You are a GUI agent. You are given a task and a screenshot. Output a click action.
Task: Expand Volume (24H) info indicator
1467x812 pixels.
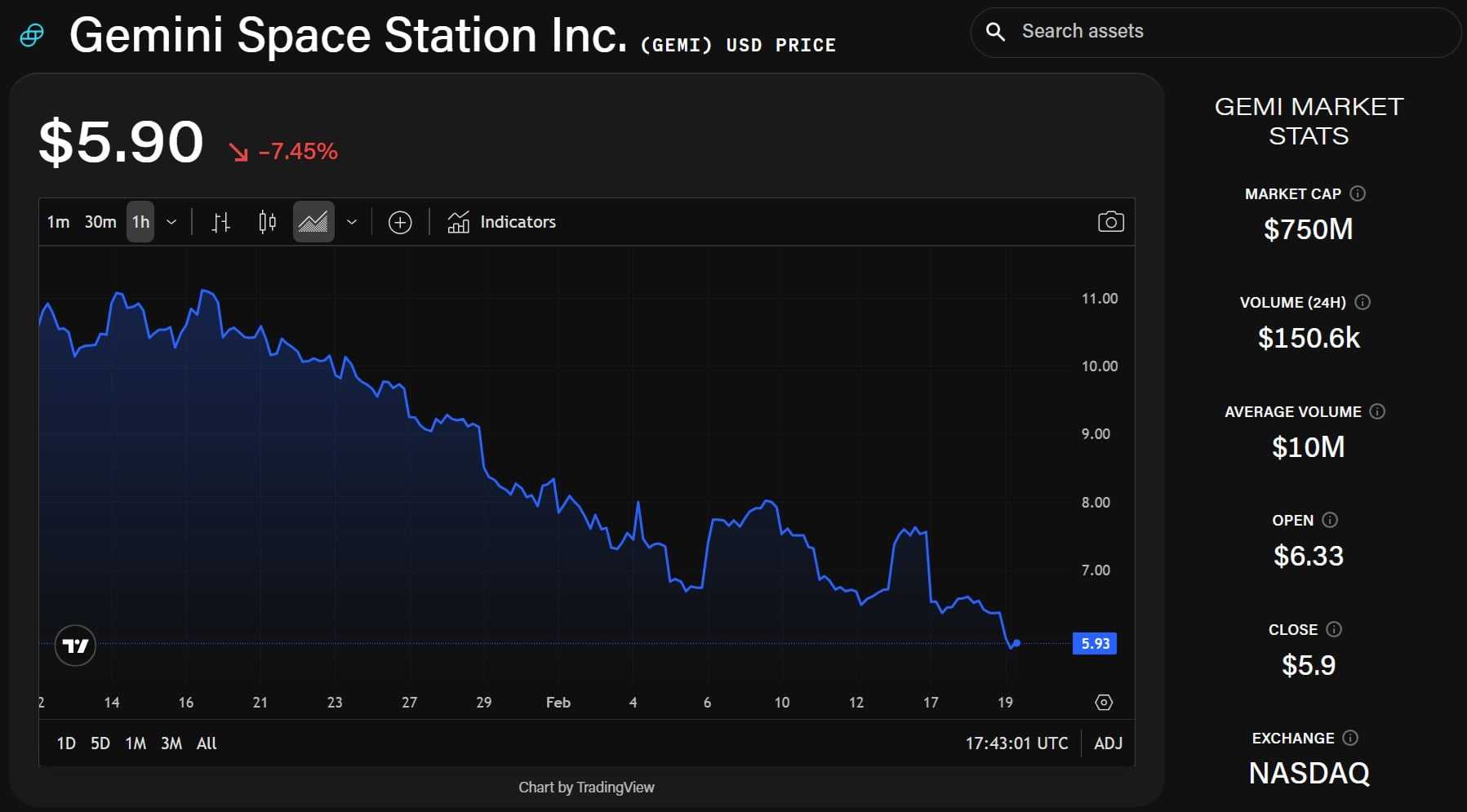click(1362, 302)
